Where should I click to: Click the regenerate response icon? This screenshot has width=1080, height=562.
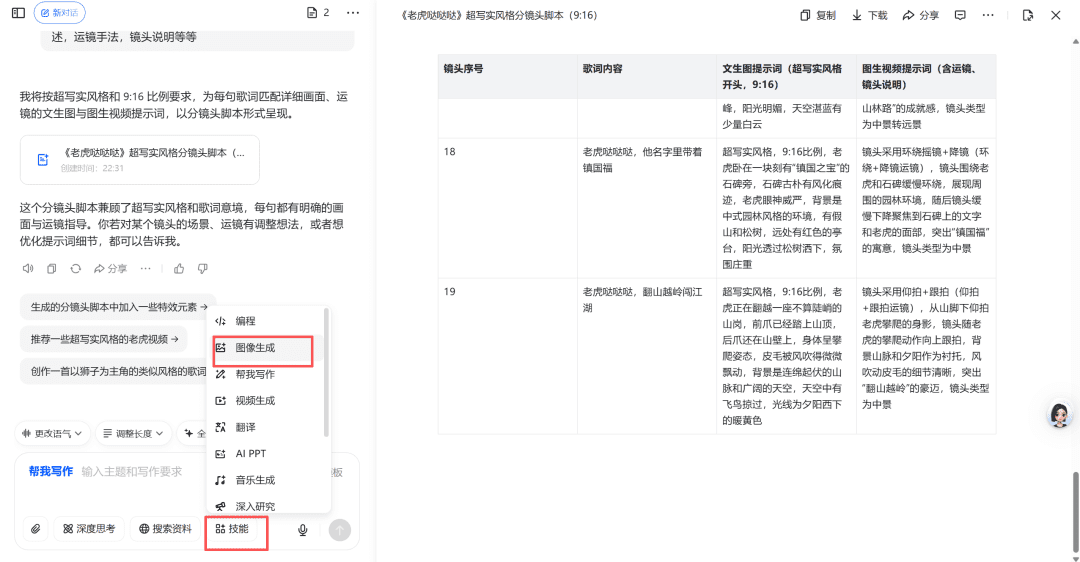pyautogui.click(x=75, y=268)
